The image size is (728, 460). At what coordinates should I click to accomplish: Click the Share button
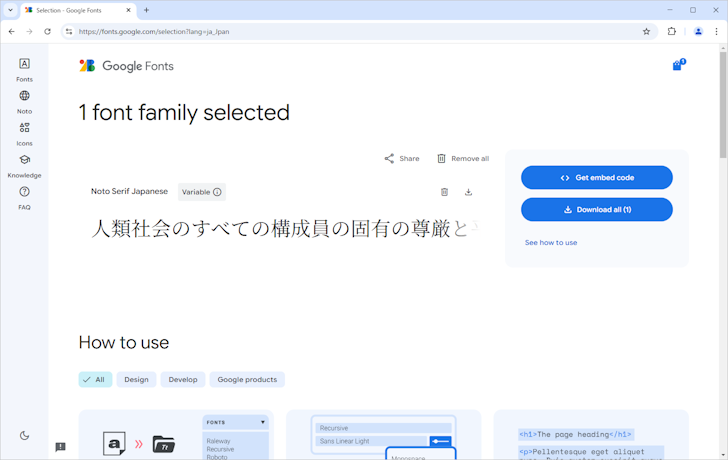pos(402,159)
